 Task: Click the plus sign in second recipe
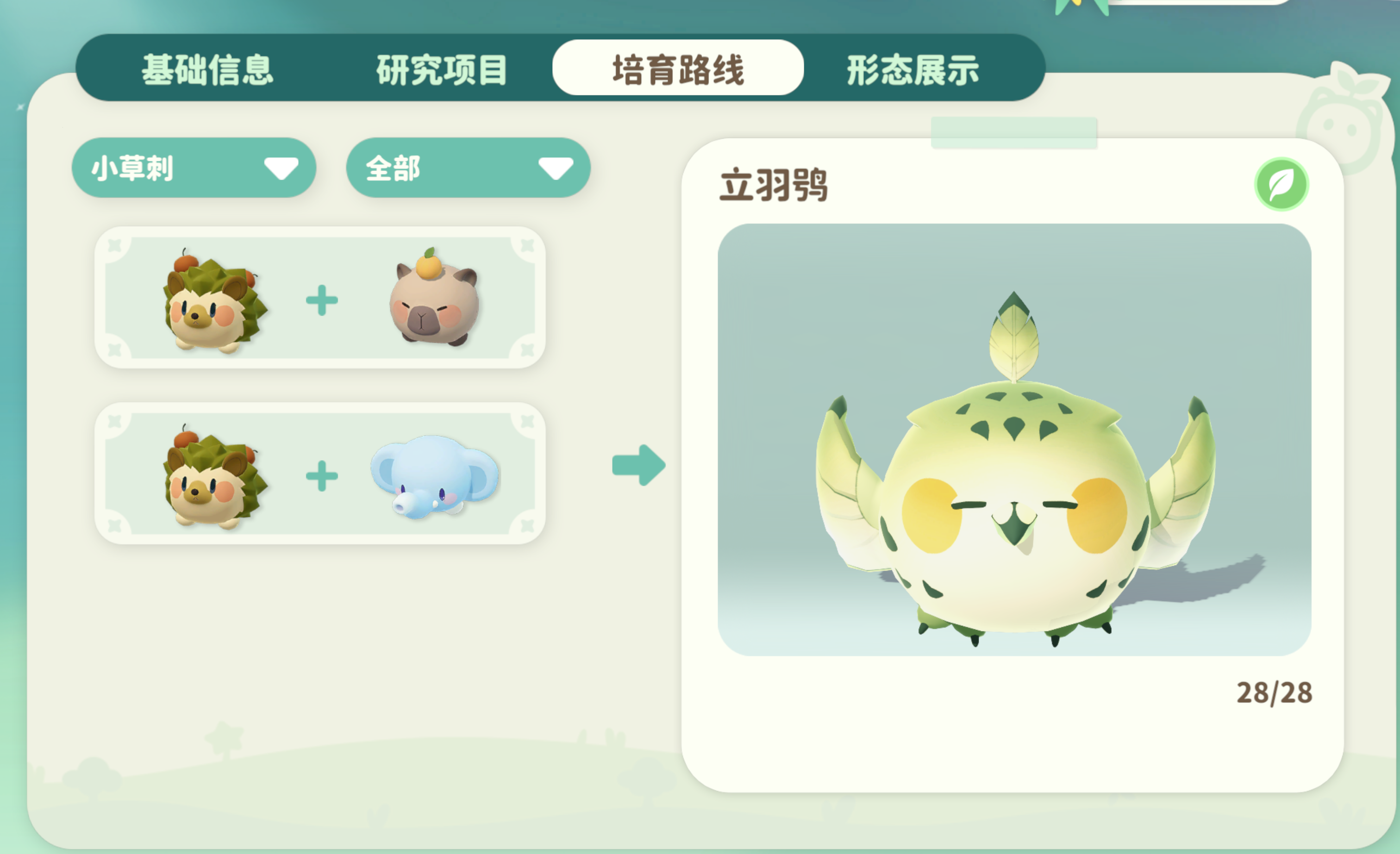(322, 475)
